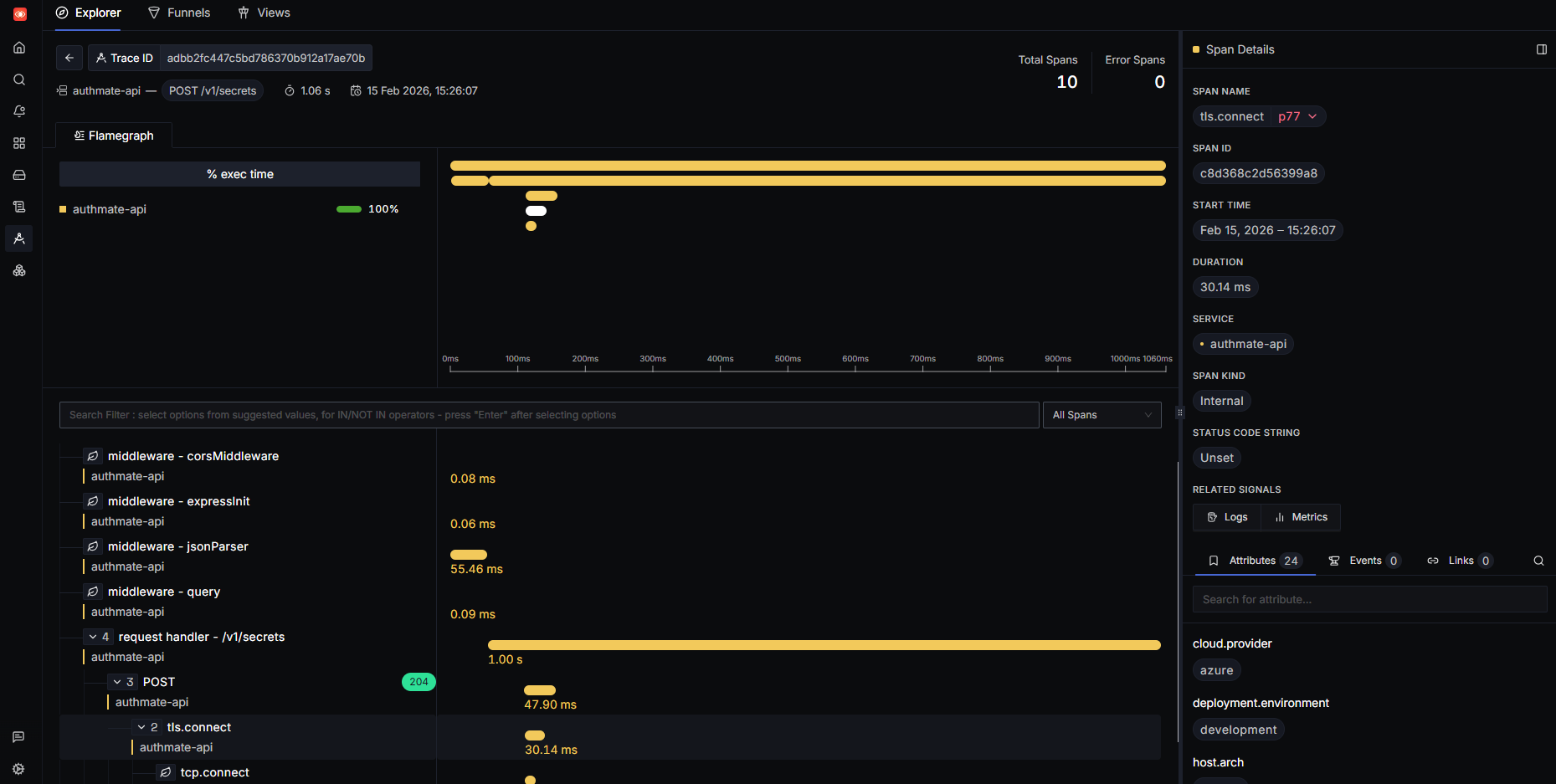Switch to the Events tab
The height and width of the screenshot is (784, 1556).
click(x=1364, y=561)
